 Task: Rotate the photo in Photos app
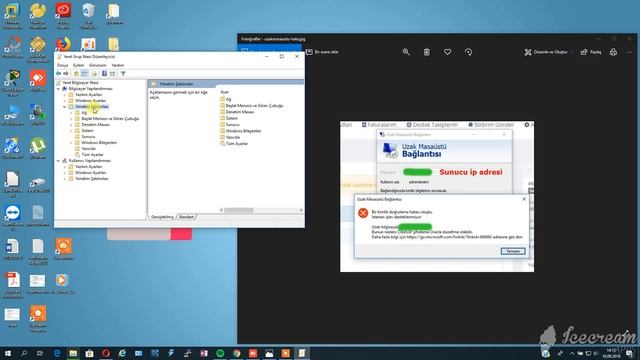pos(469,52)
